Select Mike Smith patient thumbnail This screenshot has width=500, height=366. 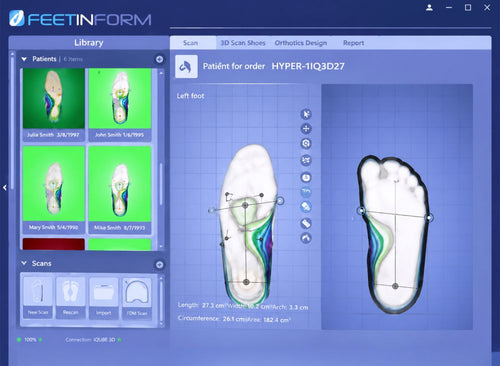point(120,183)
